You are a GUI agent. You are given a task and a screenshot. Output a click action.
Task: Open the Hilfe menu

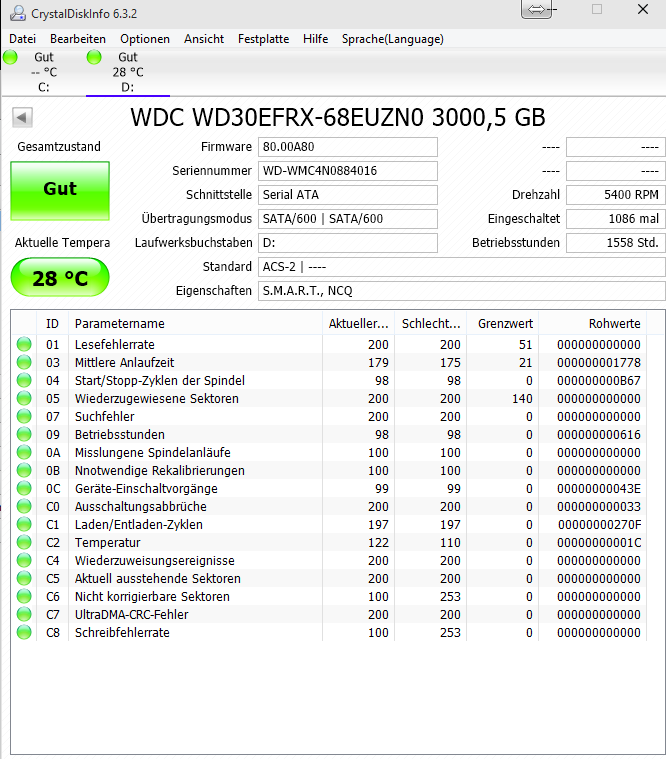(x=316, y=39)
